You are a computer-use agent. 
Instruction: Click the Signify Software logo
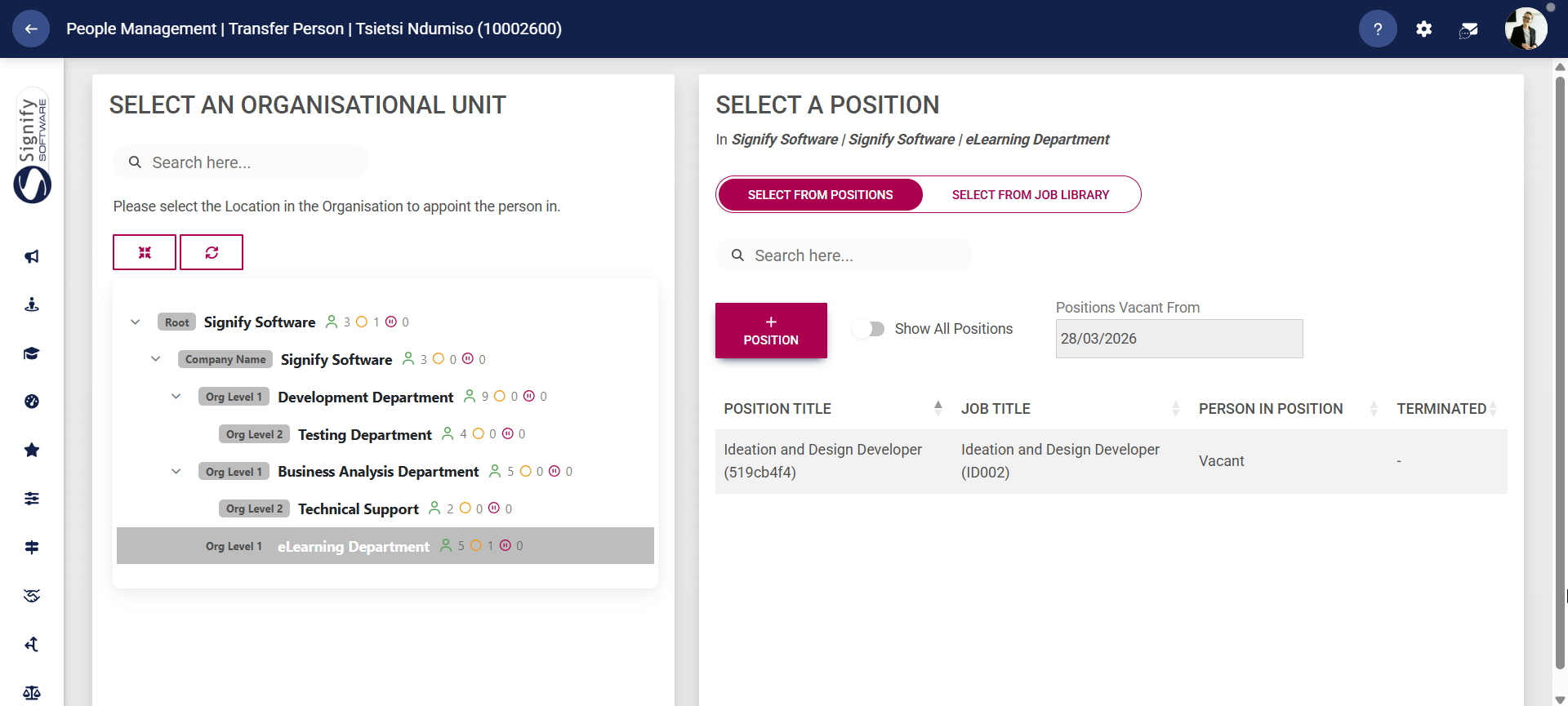33,145
